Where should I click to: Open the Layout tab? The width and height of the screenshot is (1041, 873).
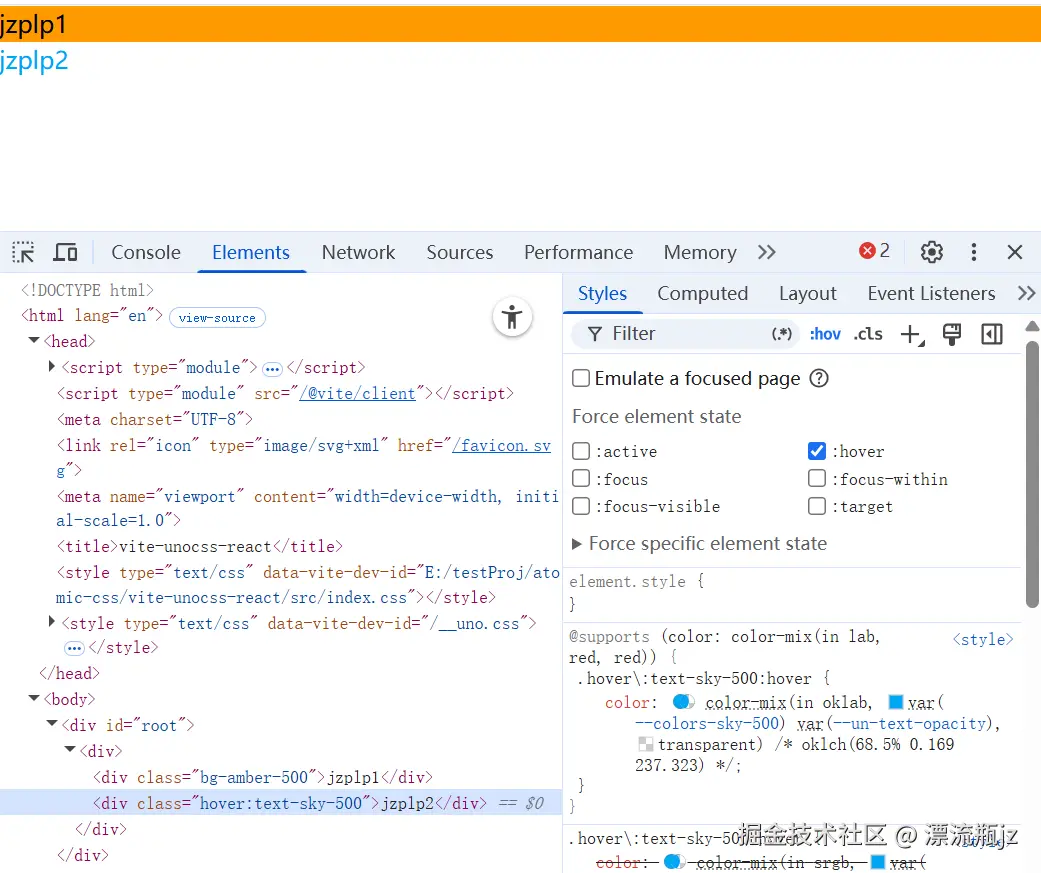coord(808,293)
